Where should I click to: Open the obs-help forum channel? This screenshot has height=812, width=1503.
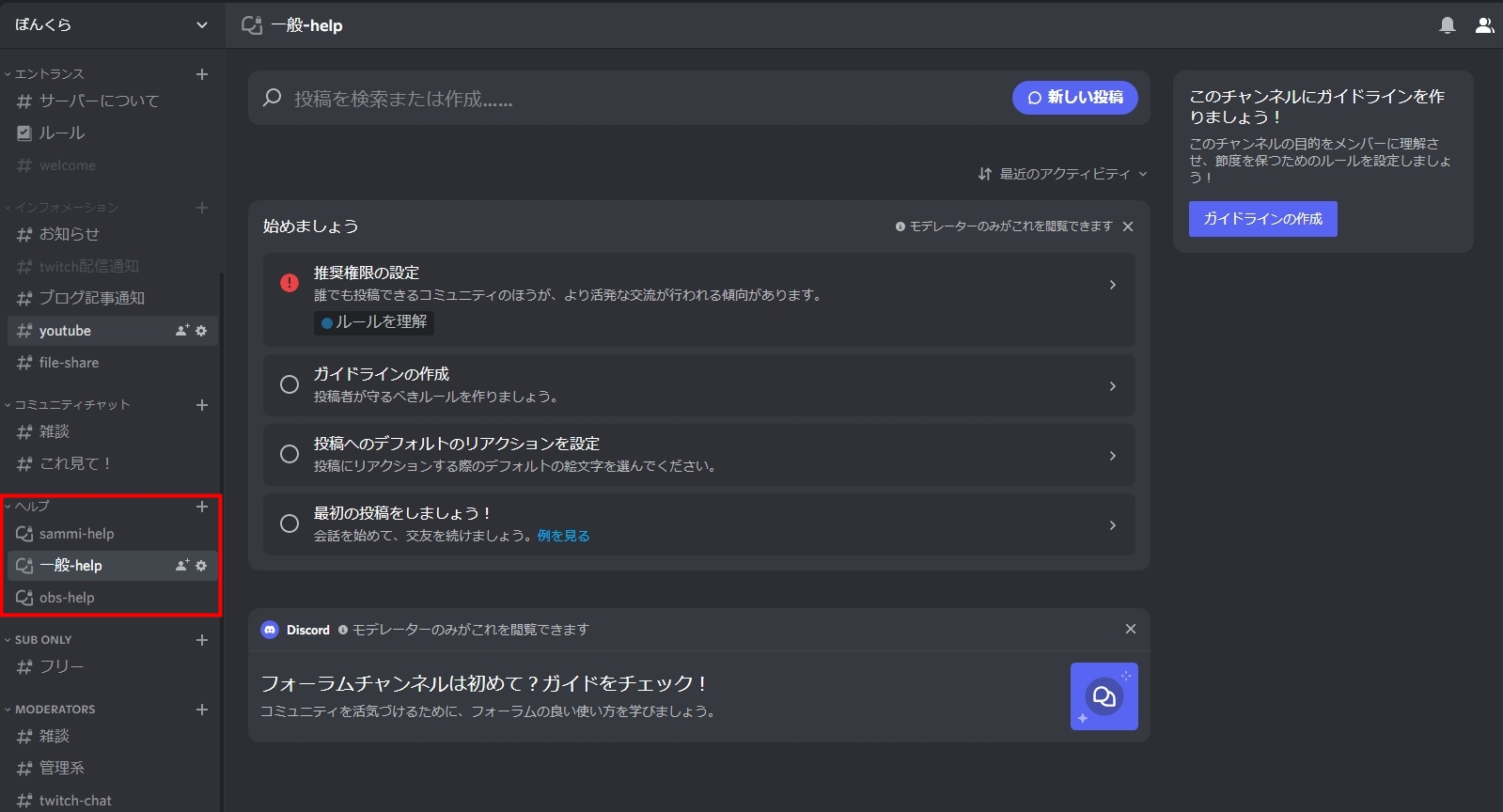tap(113, 598)
